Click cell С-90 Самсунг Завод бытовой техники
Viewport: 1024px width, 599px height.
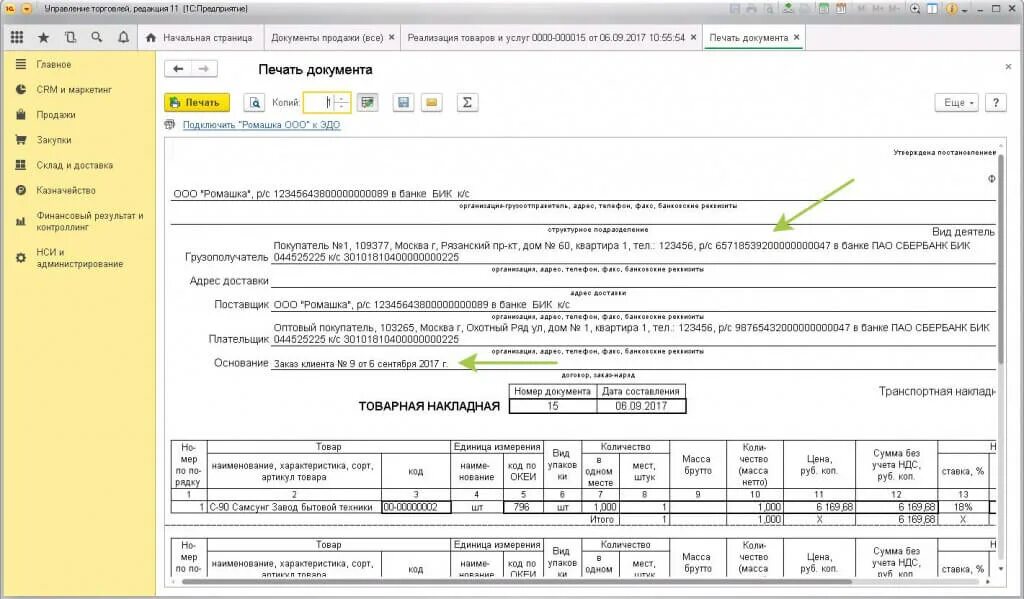[294, 507]
